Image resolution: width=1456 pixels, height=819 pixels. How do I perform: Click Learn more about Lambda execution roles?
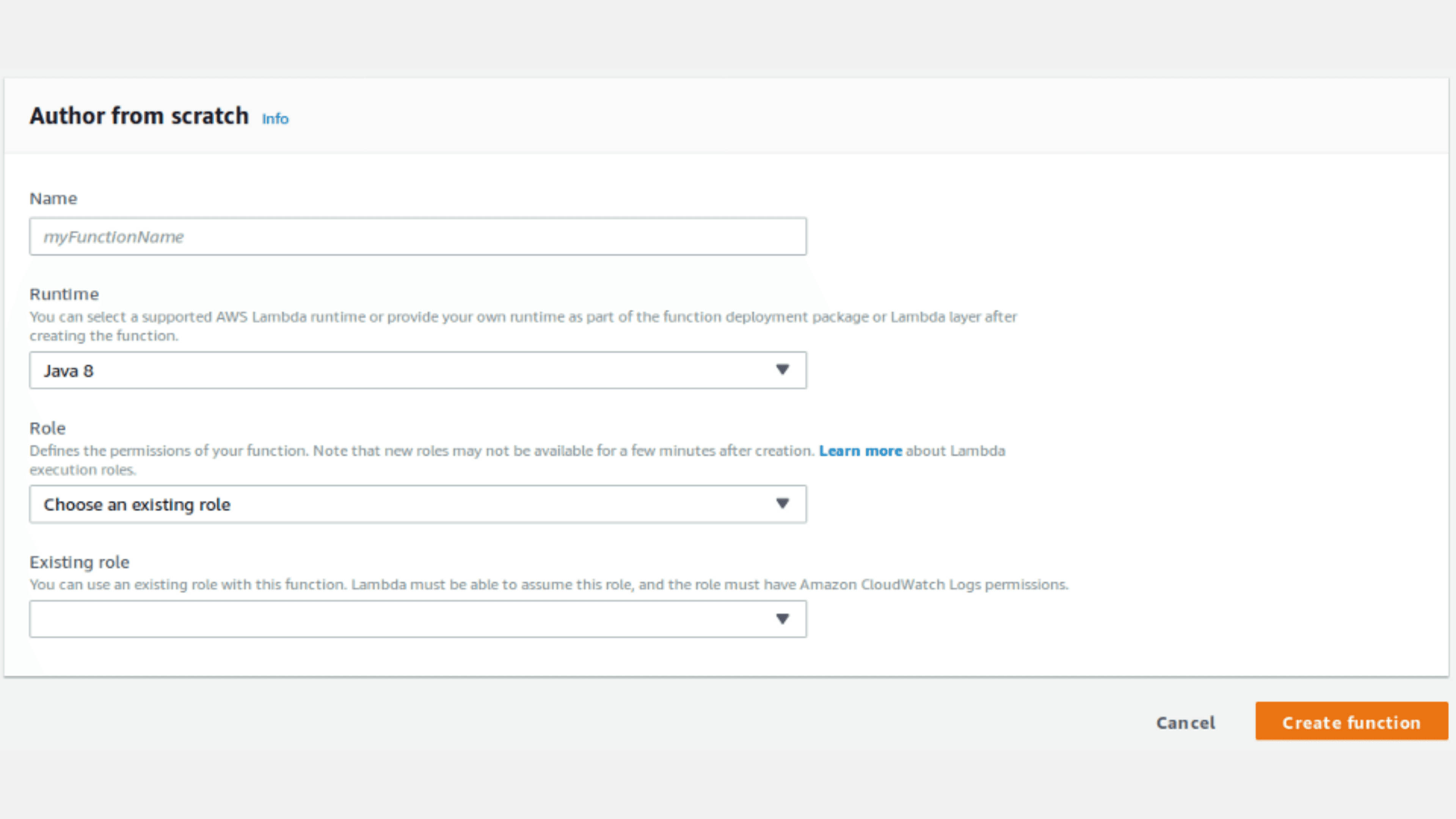click(860, 450)
